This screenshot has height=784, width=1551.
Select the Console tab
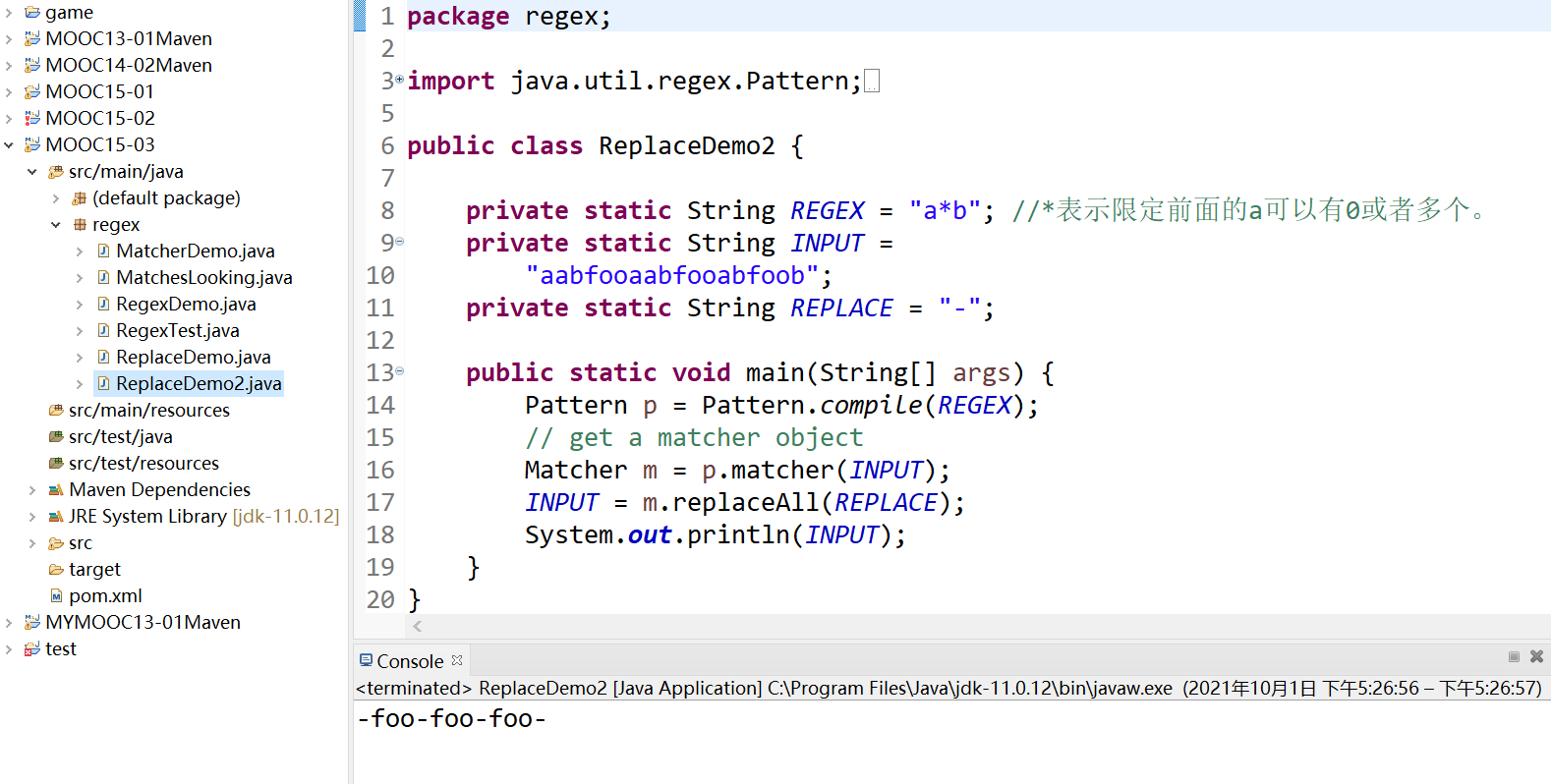click(410, 661)
